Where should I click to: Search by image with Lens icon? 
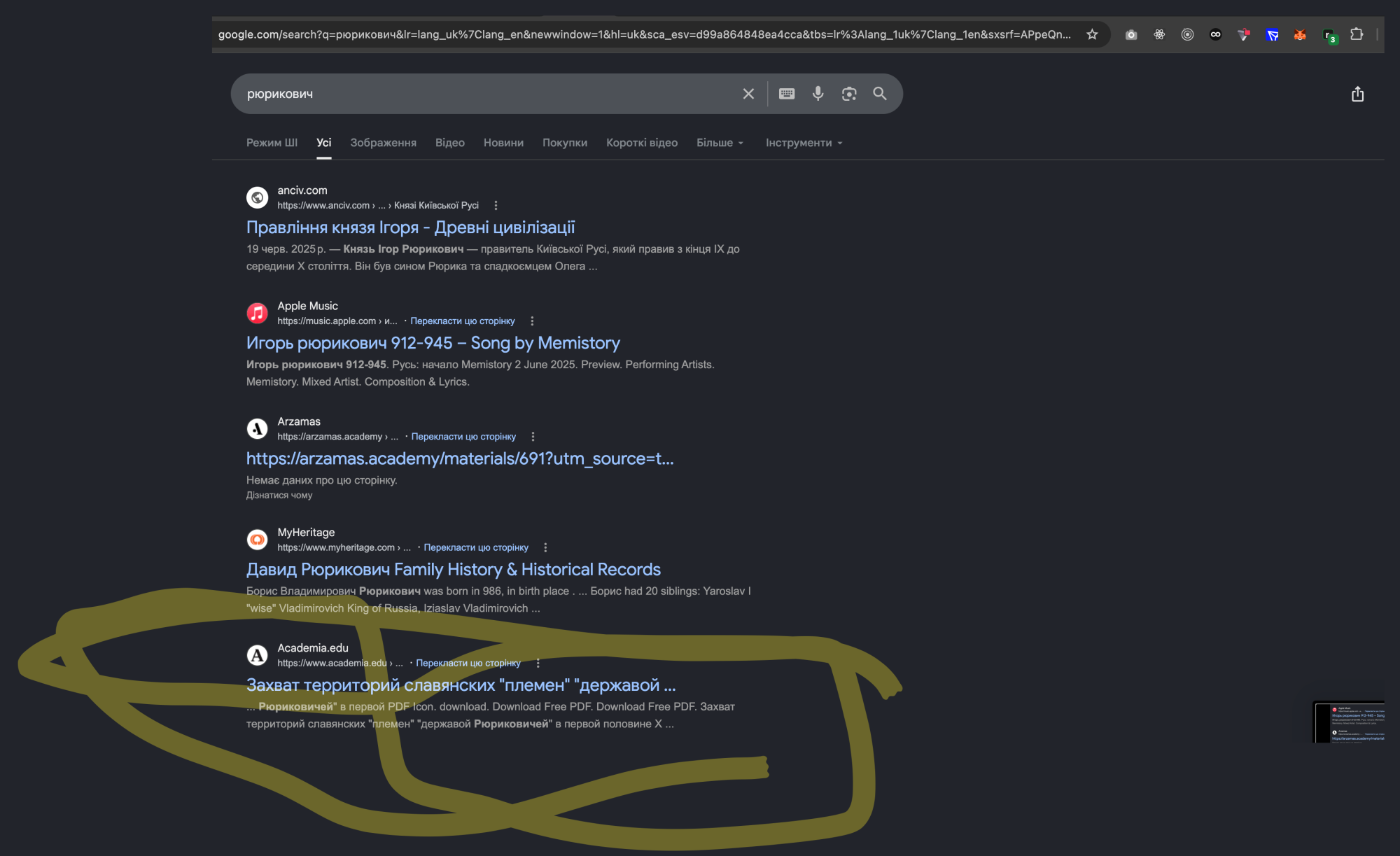pyautogui.click(x=849, y=94)
